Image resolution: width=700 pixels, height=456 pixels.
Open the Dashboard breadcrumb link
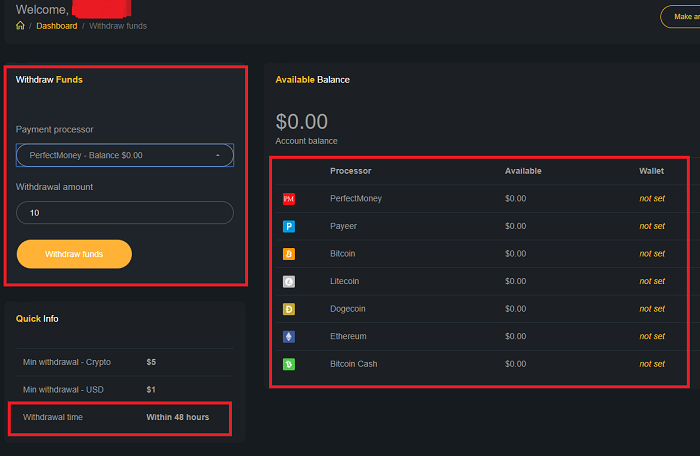pos(57,26)
